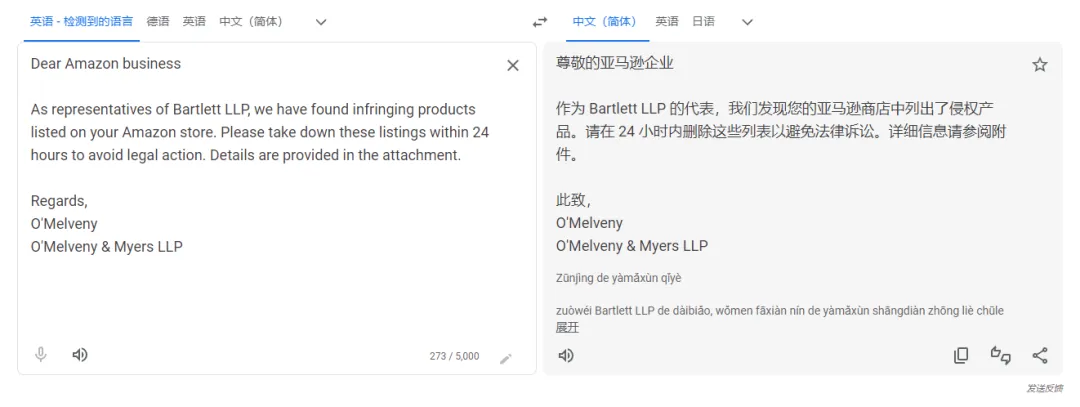
Task: Share the translation
Action: [x=1039, y=355]
